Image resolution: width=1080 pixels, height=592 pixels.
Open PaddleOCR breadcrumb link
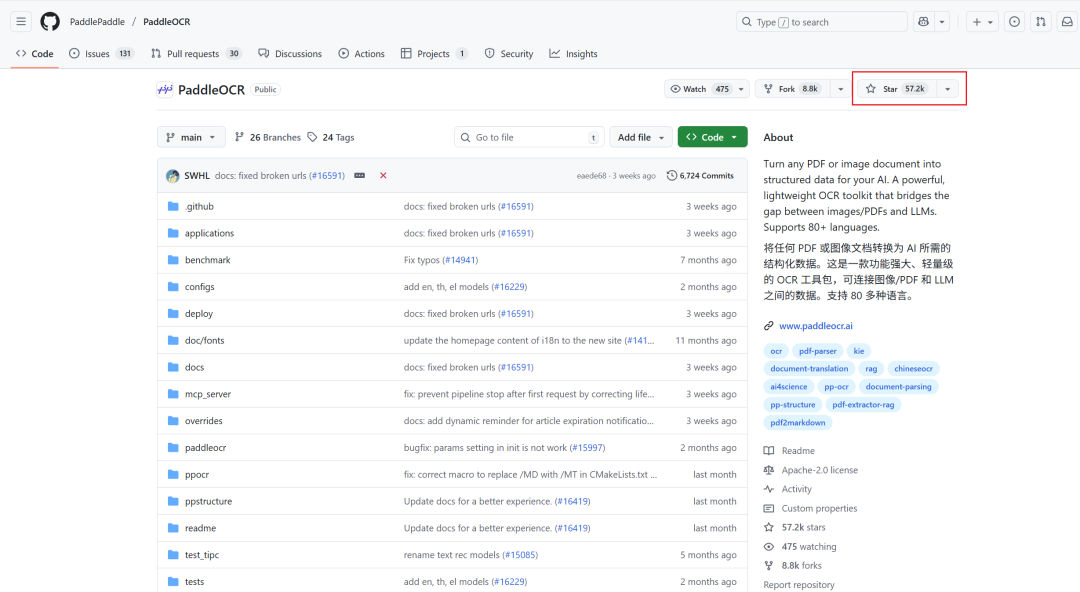coord(167,21)
